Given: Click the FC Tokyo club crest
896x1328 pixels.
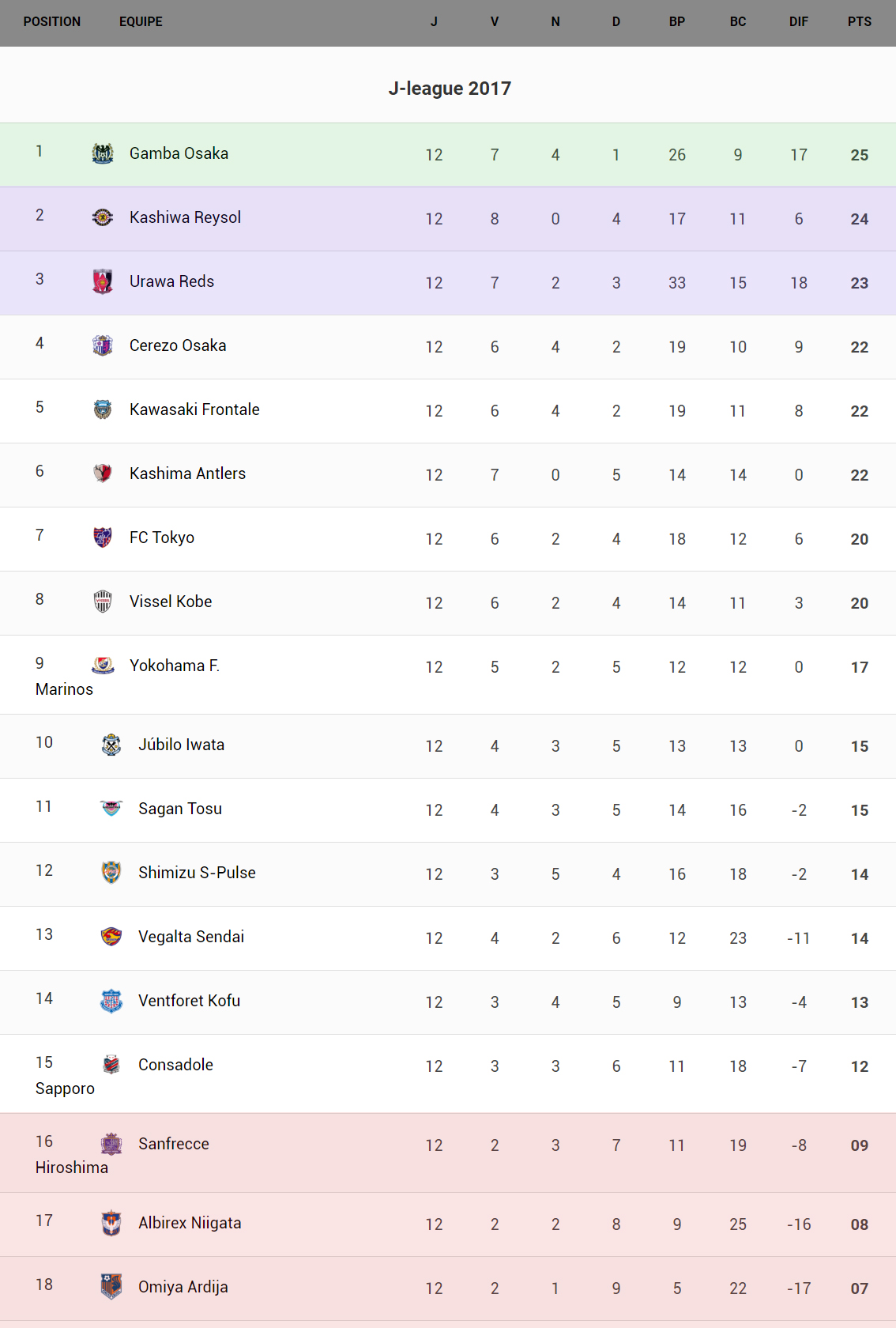Looking at the screenshot, I should [103, 538].
